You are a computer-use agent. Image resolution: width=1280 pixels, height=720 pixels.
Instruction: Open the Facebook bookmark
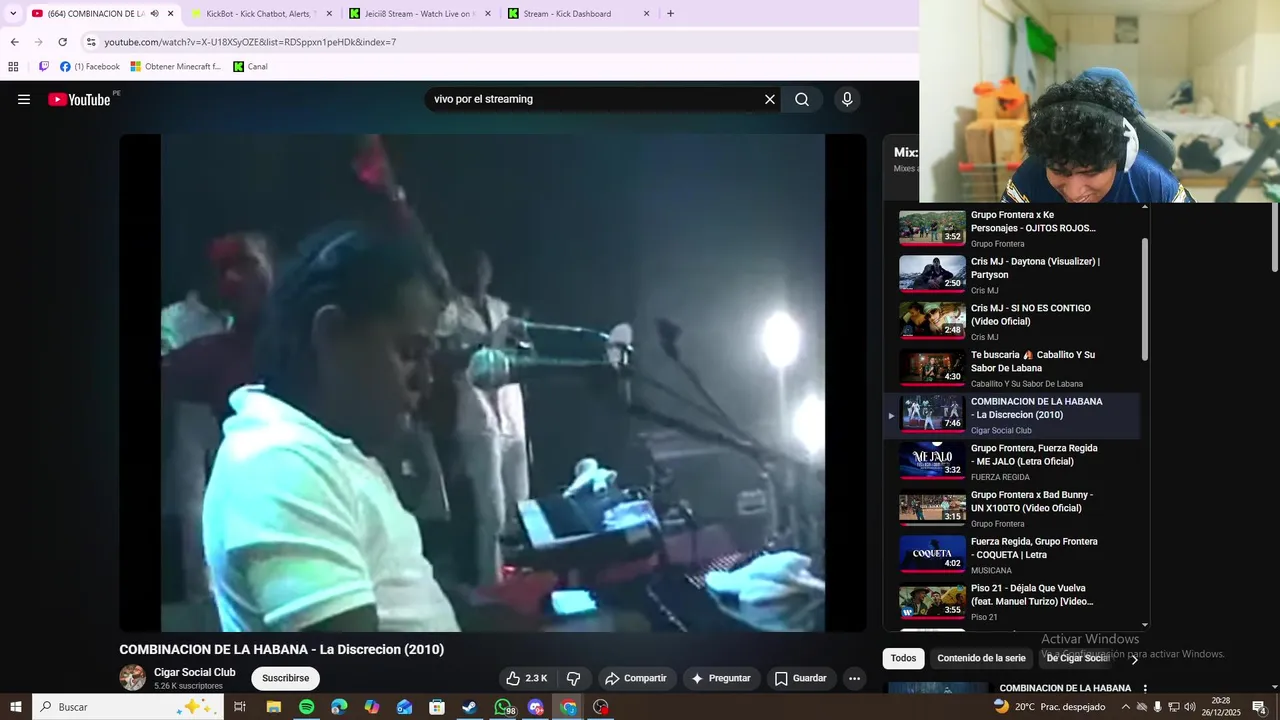click(x=90, y=67)
